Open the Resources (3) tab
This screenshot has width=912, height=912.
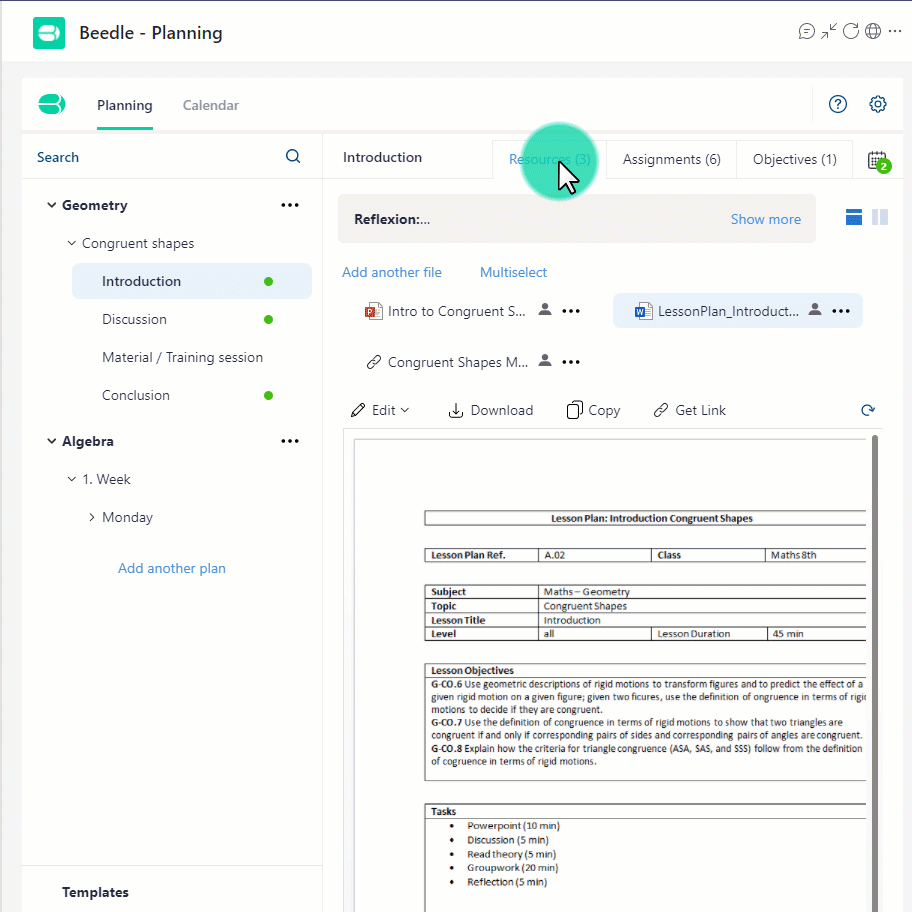(550, 159)
